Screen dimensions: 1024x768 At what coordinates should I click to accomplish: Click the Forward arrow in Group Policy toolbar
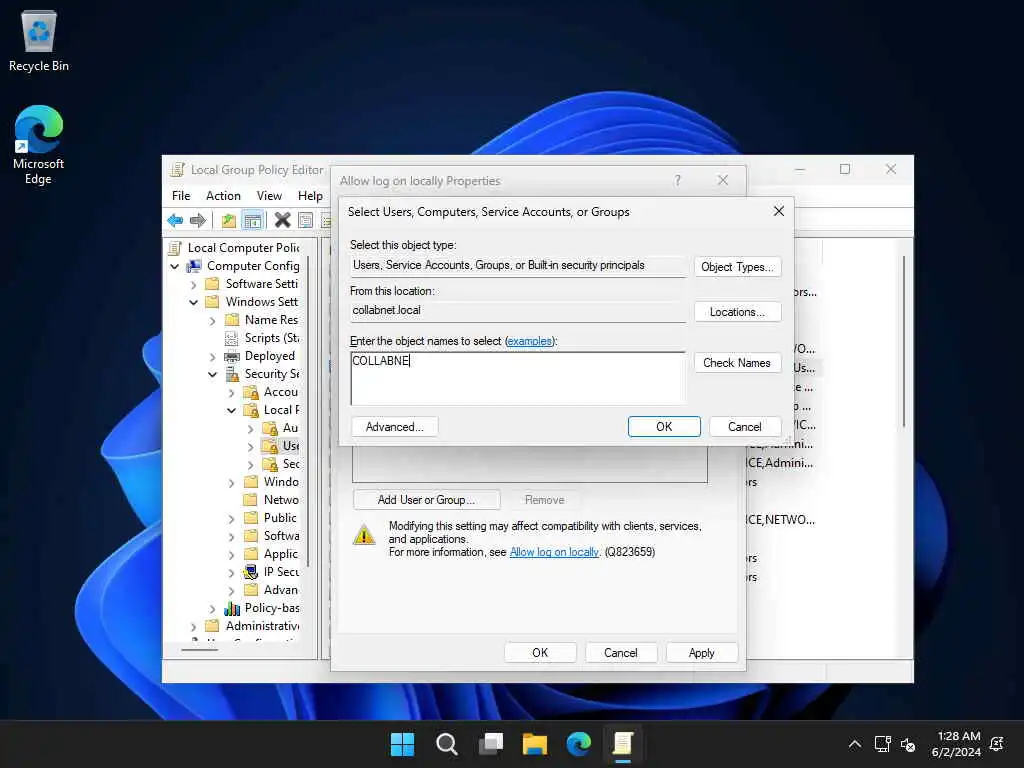197,220
